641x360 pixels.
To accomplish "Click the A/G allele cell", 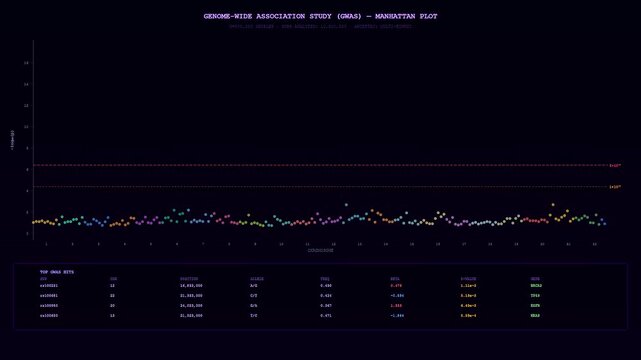I will pos(254,286).
